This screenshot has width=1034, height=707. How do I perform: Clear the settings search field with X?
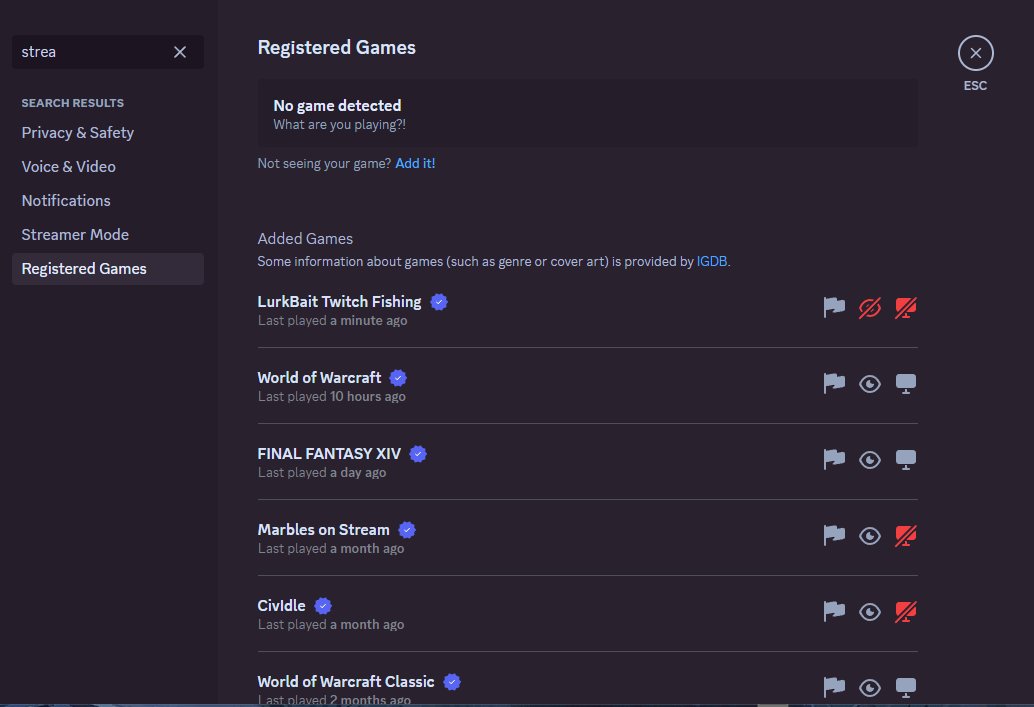coord(179,52)
